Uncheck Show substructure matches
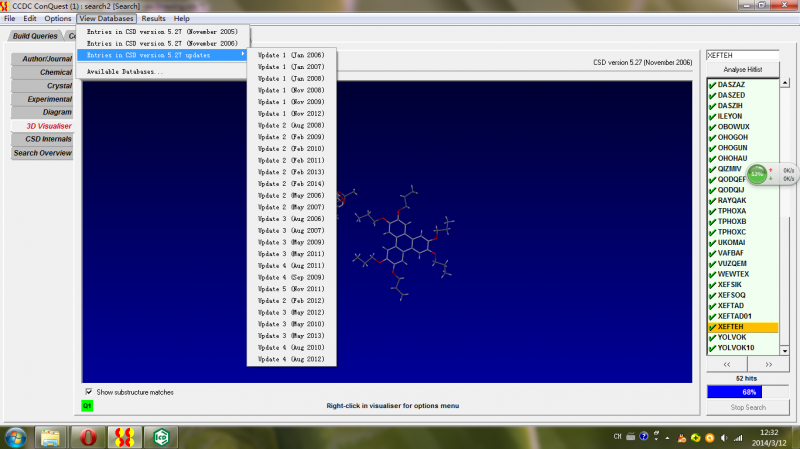Viewport: 800px width, 449px height. pyautogui.click(x=89, y=392)
